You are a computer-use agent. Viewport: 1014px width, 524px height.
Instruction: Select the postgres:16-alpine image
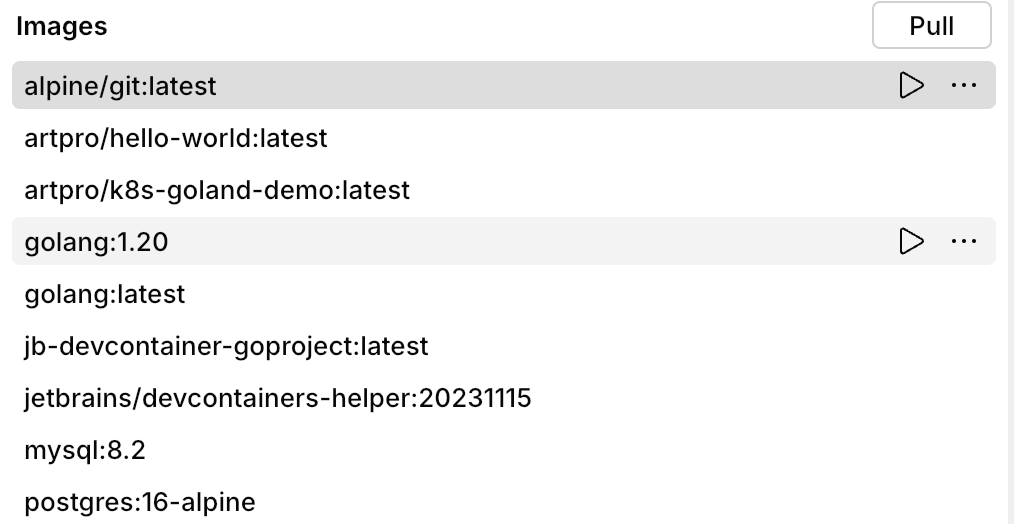point(140,502)
